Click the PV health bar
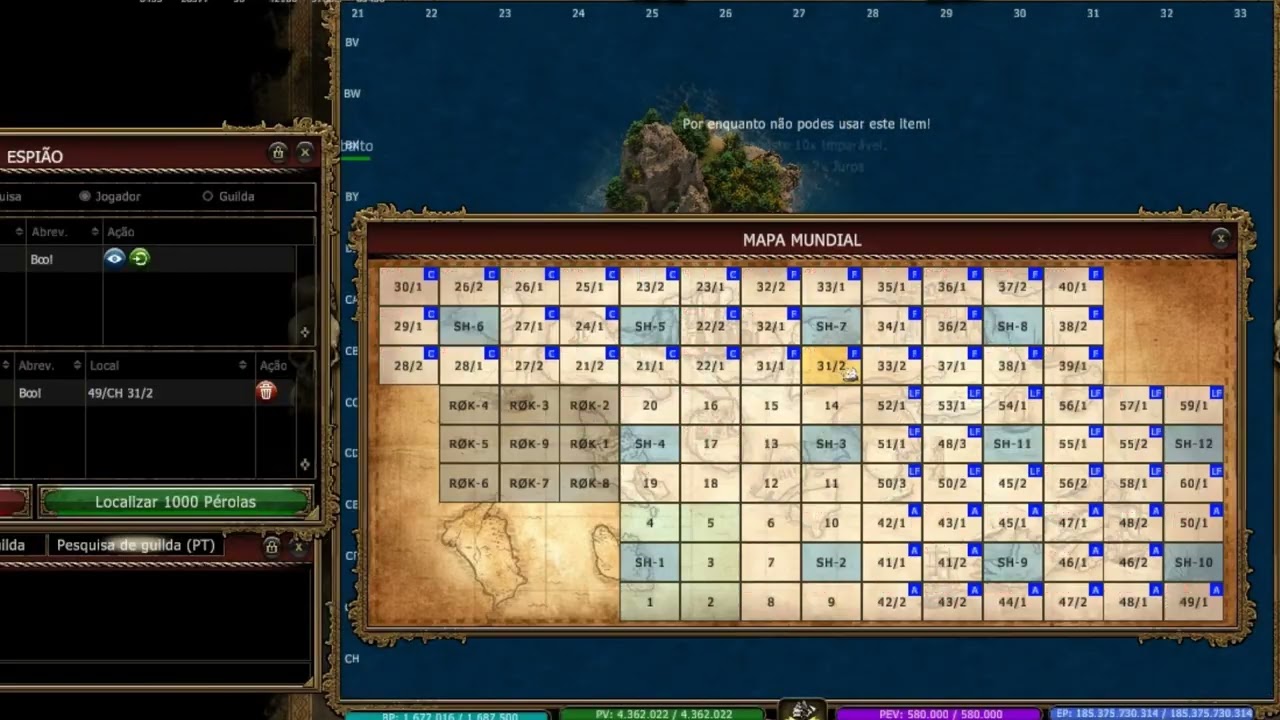Viewport: 1280px width, 720px height. click(x=661, y=714)
